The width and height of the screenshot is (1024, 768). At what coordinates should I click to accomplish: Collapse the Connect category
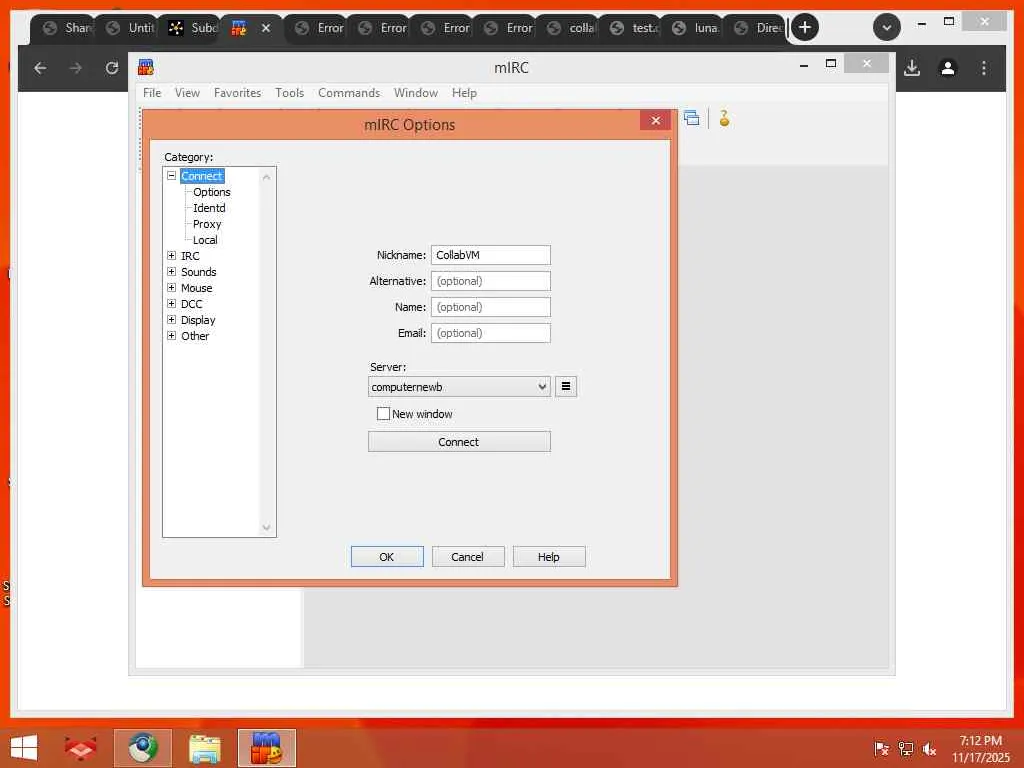point(171,176)
